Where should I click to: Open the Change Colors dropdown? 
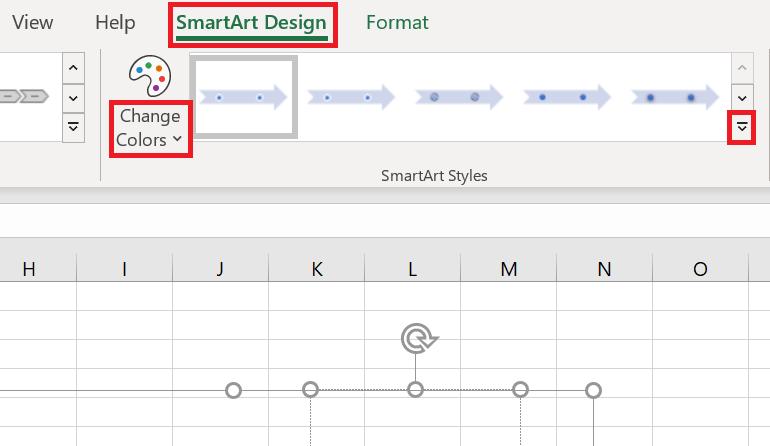click(x=150, y=128)
